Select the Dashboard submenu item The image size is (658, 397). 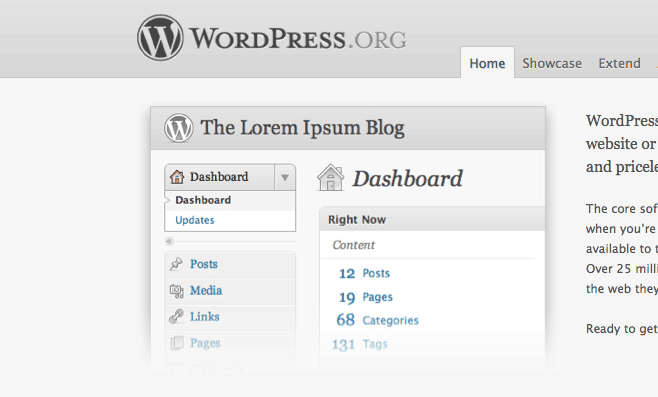203,200
